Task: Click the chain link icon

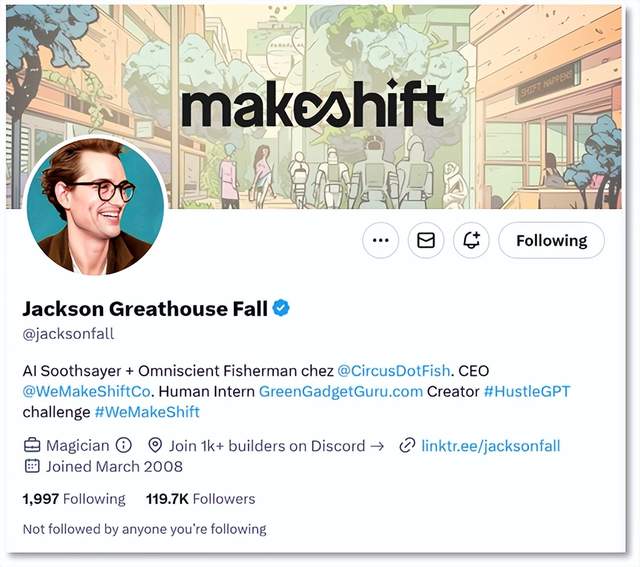Action: (x=407, y=445)
